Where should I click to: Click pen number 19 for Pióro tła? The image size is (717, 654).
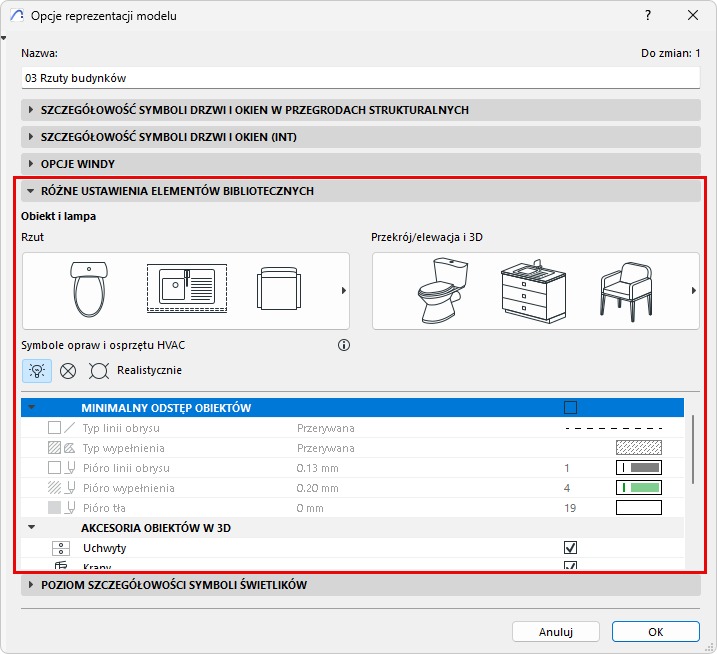[570, 508]
